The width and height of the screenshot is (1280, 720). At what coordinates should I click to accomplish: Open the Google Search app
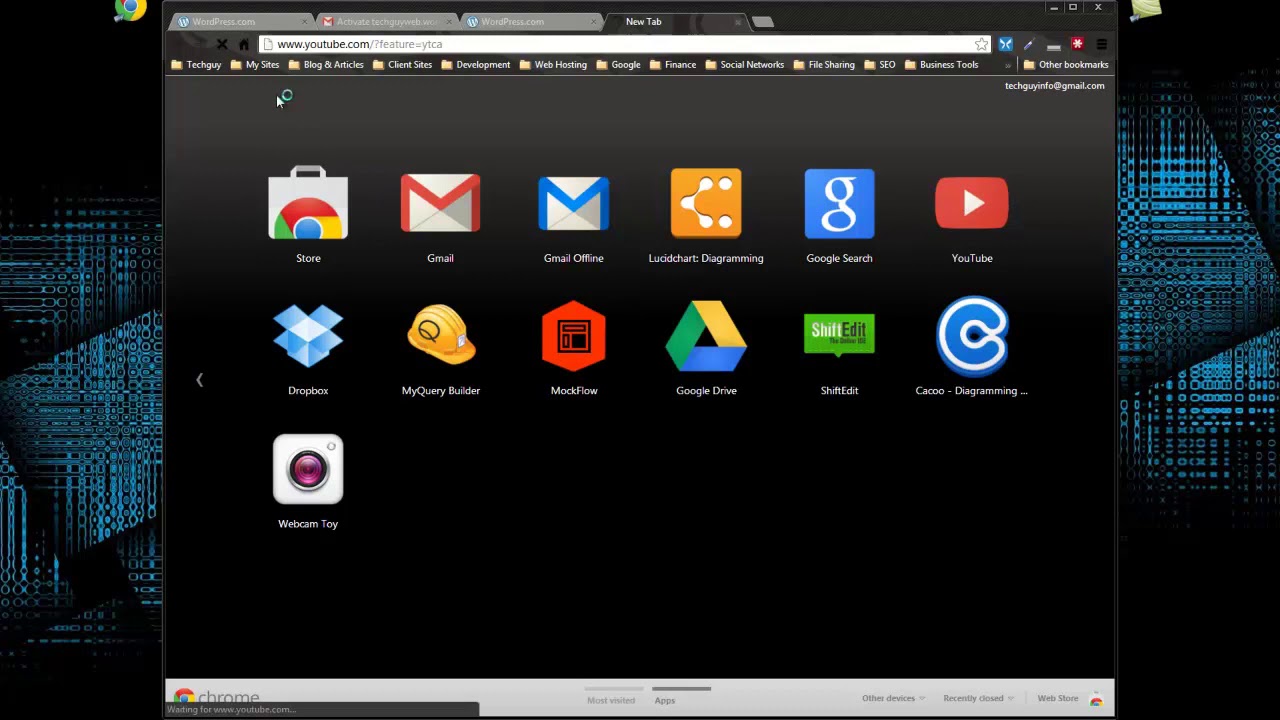(839, 204)
